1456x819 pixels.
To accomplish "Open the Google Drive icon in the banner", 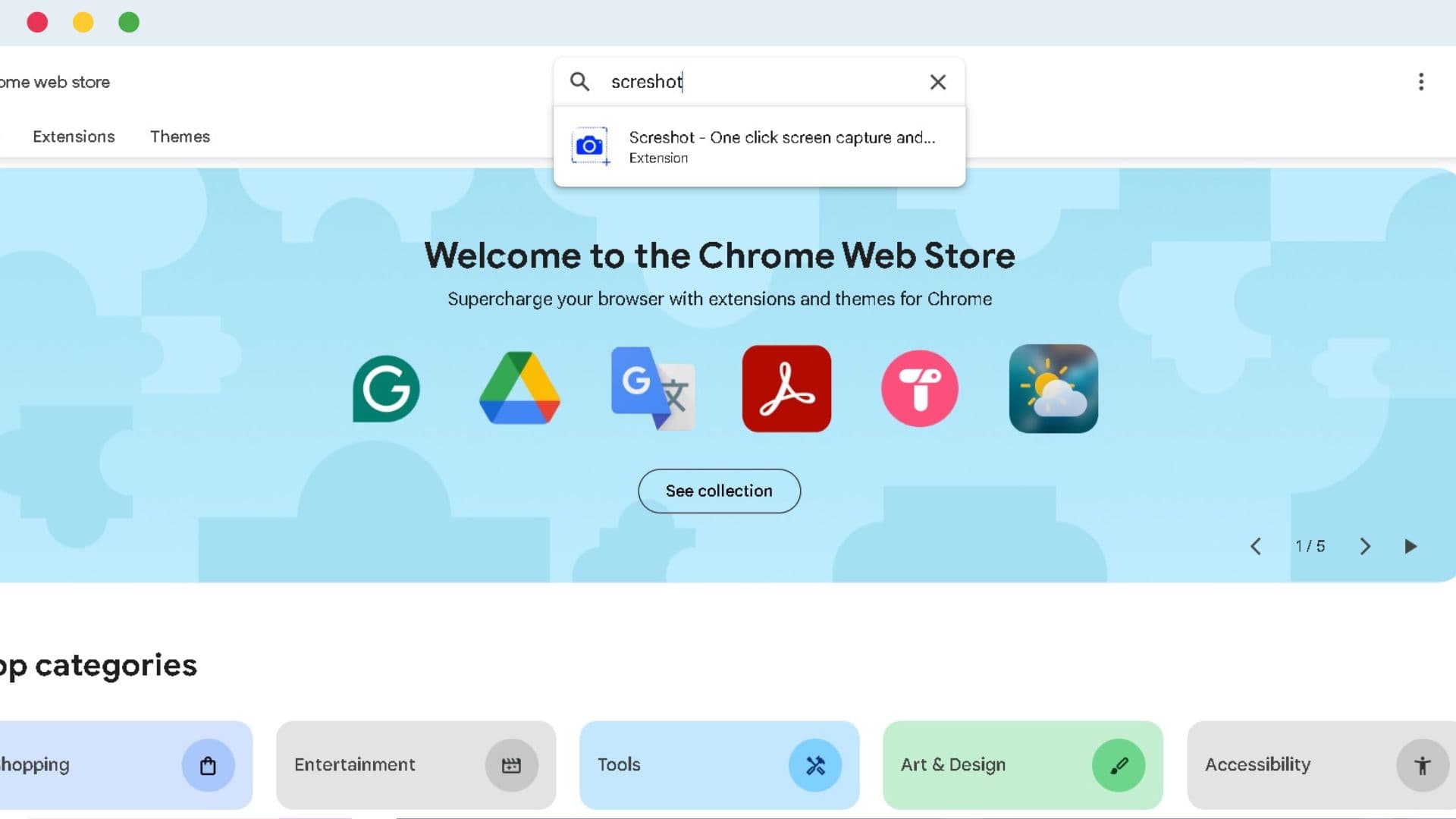I will [x=519, y=388].
